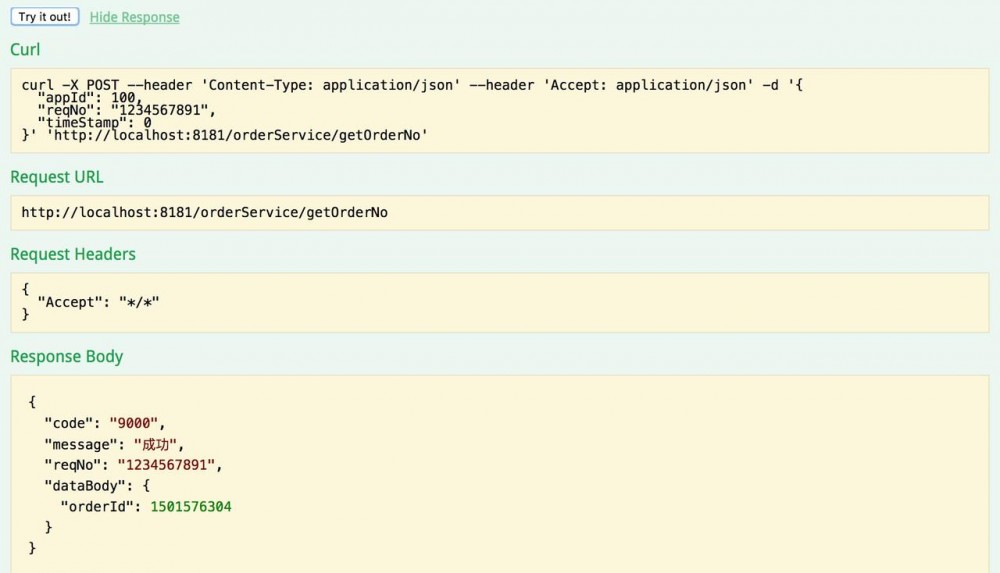Viewport: 1000px width, 573px height.
Task: Click the orderId number 1501576304
Action: (x=190, y=507)
